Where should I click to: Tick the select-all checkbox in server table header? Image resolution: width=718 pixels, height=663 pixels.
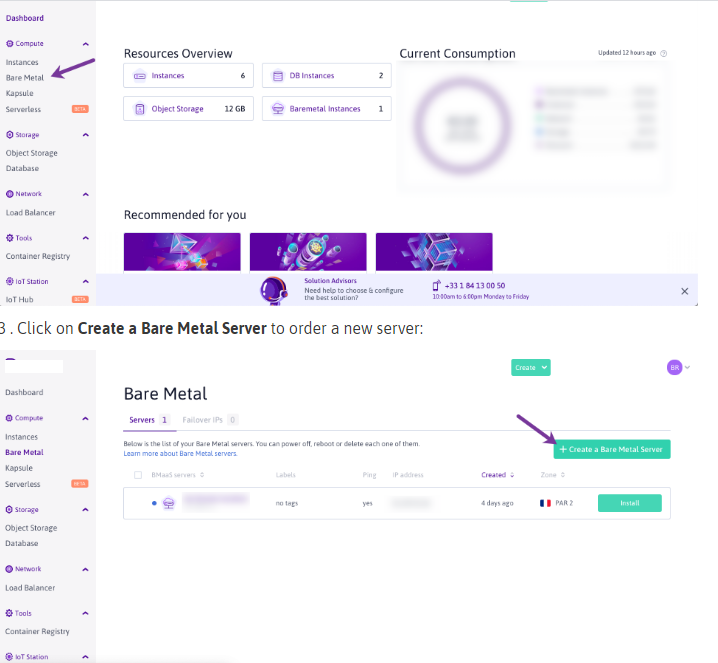[138, 475]
